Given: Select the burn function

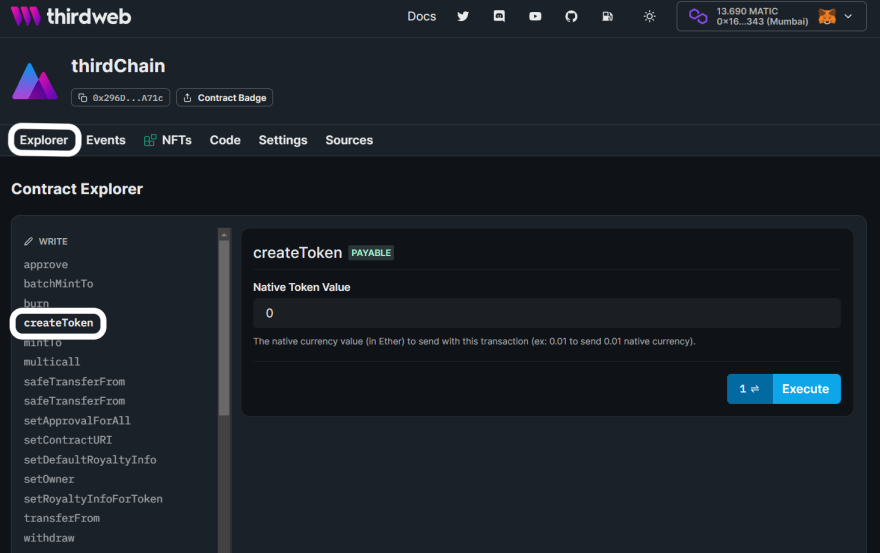Looking at the screenshot, I should tap(36, 303).
